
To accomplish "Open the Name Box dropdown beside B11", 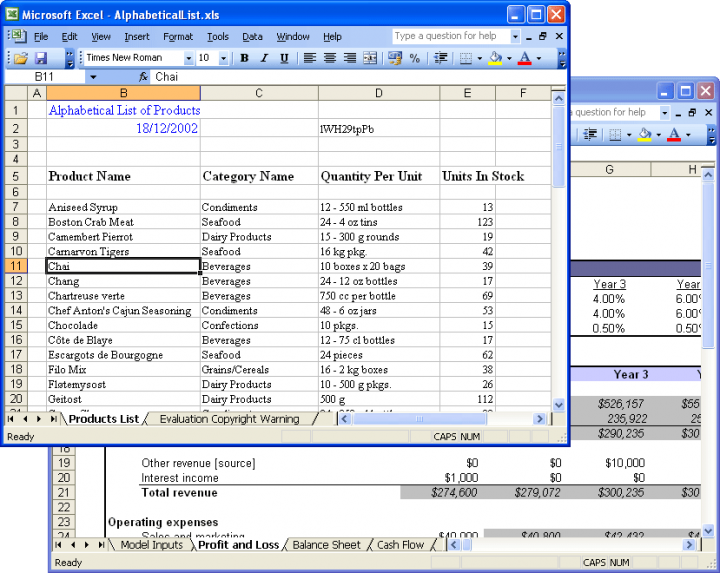I will pos(93,77).
